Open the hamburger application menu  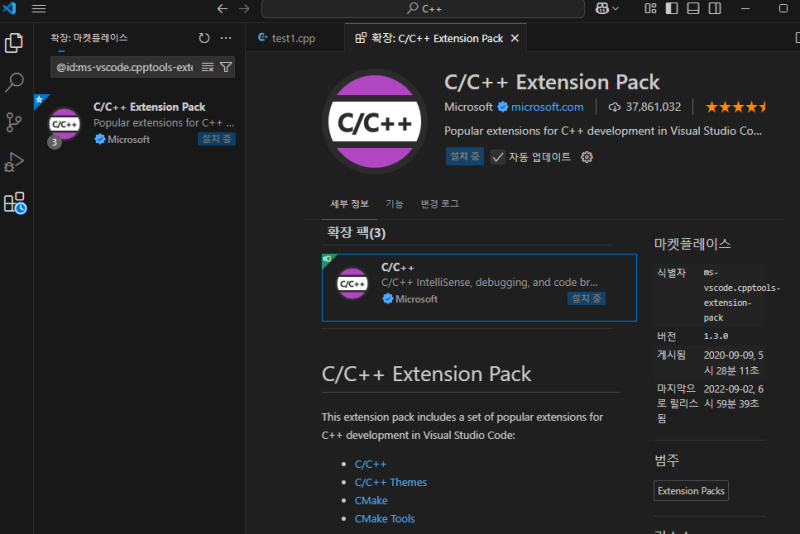point(39,9)
